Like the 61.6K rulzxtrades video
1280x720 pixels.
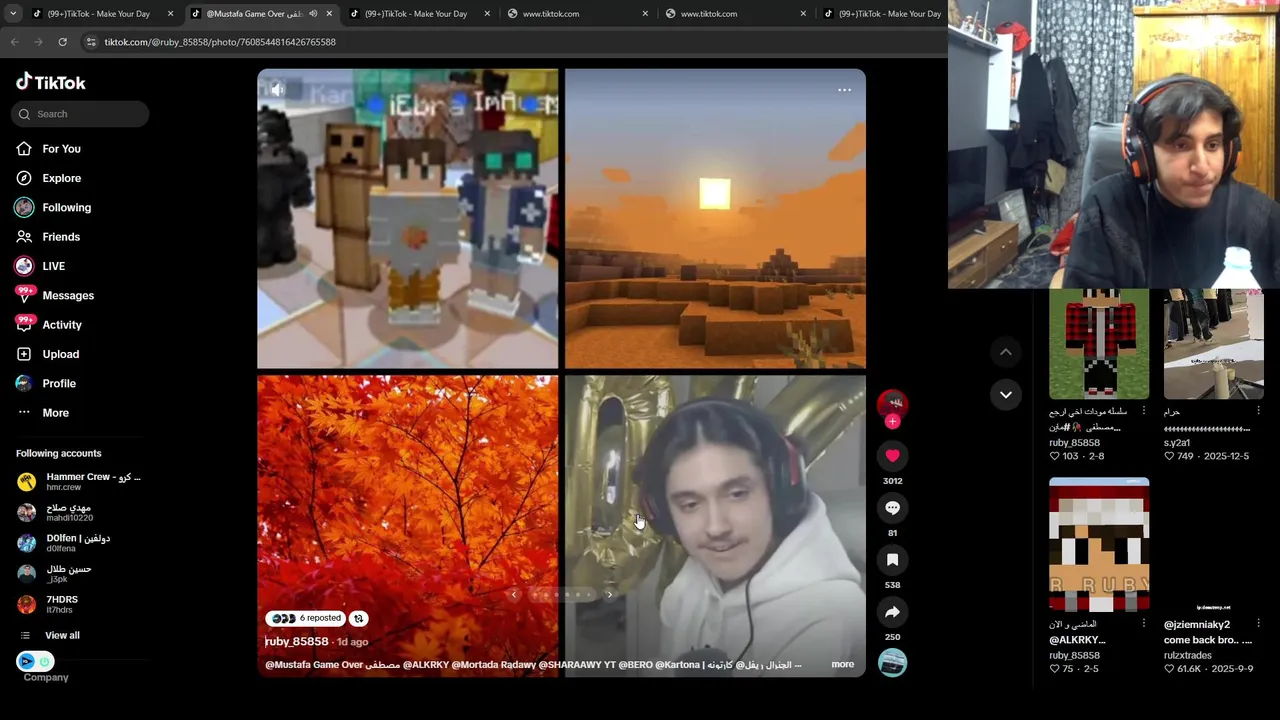pos(1169,669)
